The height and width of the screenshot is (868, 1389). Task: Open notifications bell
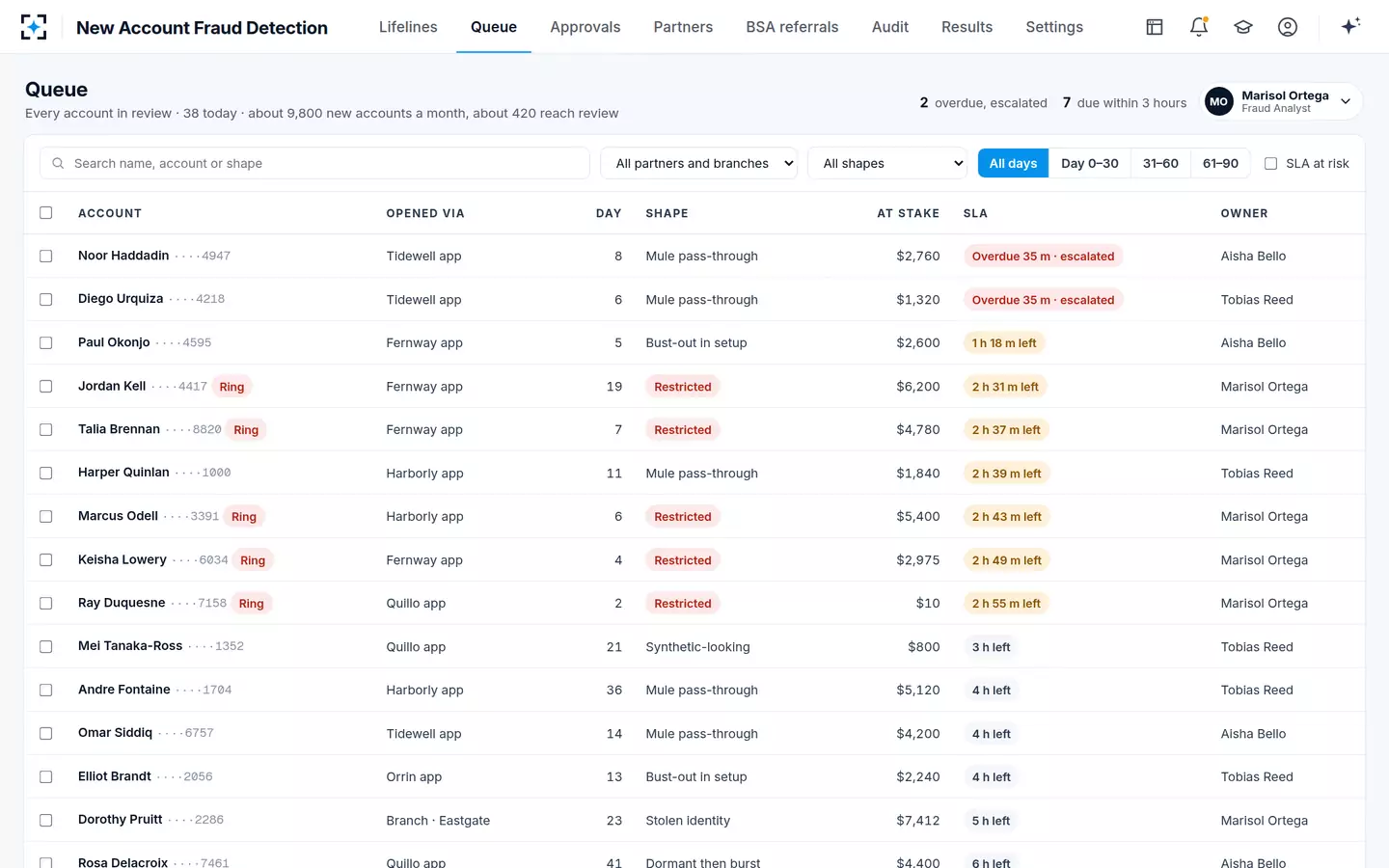(x=1199, y=27)
